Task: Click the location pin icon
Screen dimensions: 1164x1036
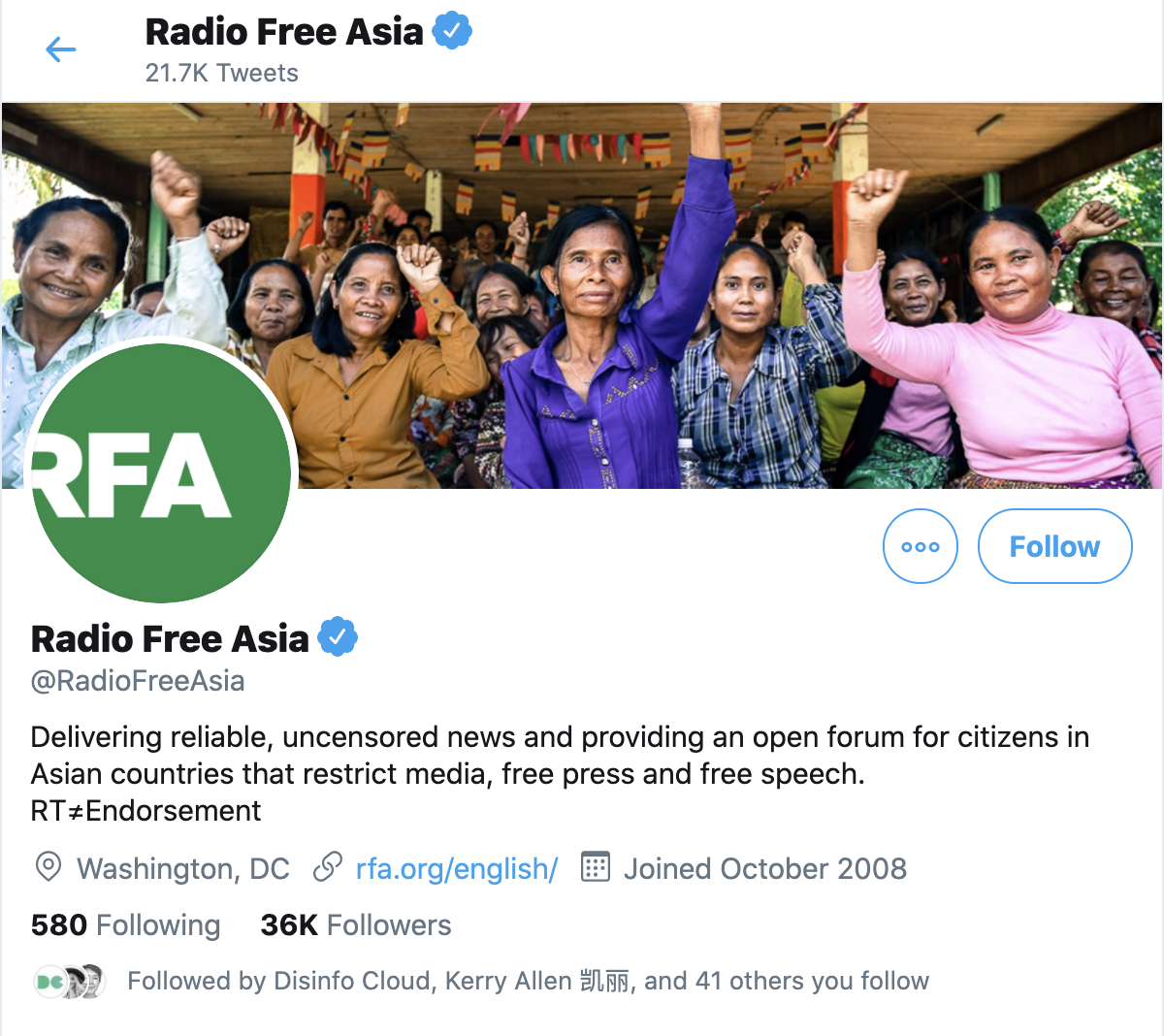Action: pyautogui.click(x=48, y=867)
